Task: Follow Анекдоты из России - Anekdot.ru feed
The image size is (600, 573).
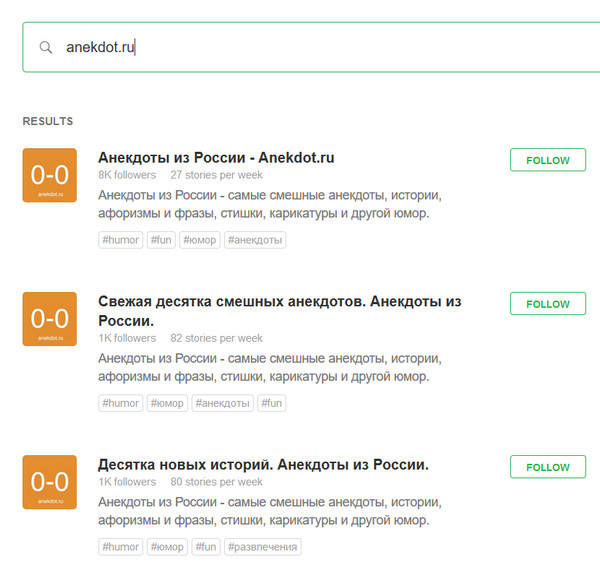Action: (x=547, y=160)
